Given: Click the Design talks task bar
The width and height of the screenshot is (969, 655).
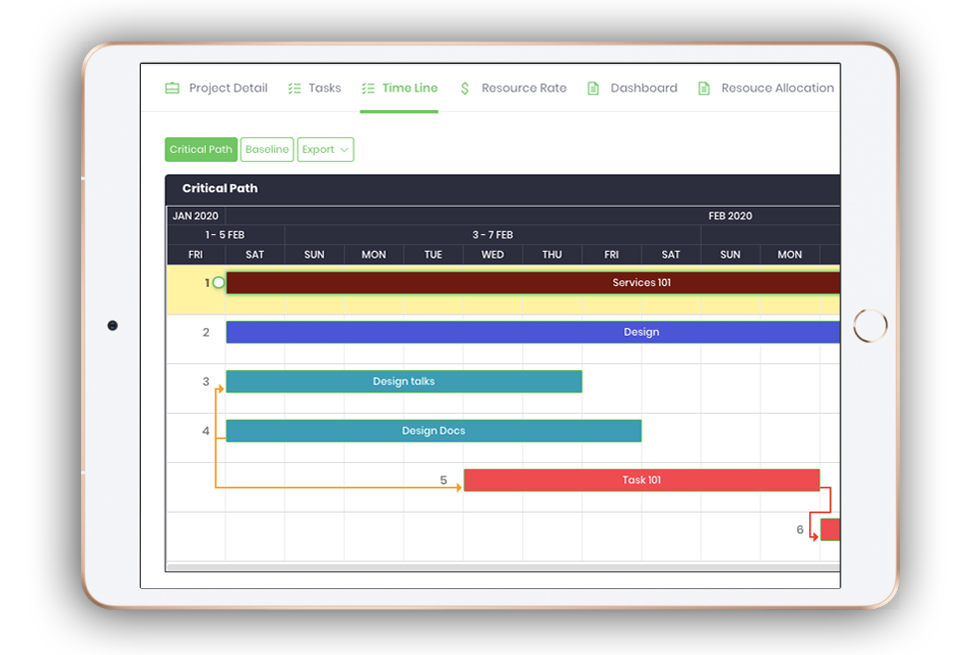Looking at the screenshot, I should [404, 381].
